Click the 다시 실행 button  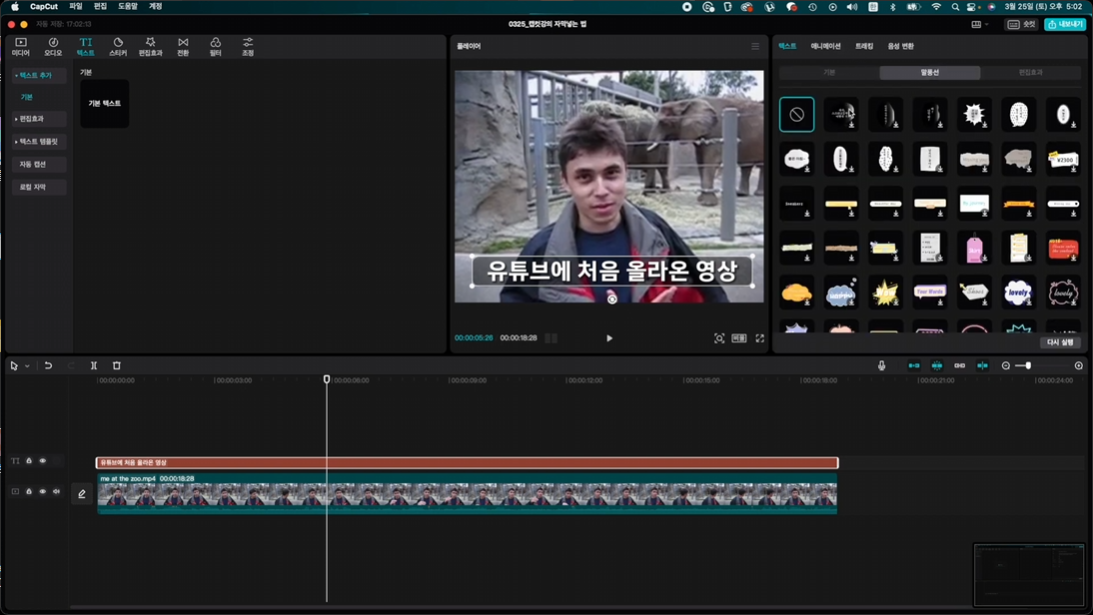coord(1060,342)
